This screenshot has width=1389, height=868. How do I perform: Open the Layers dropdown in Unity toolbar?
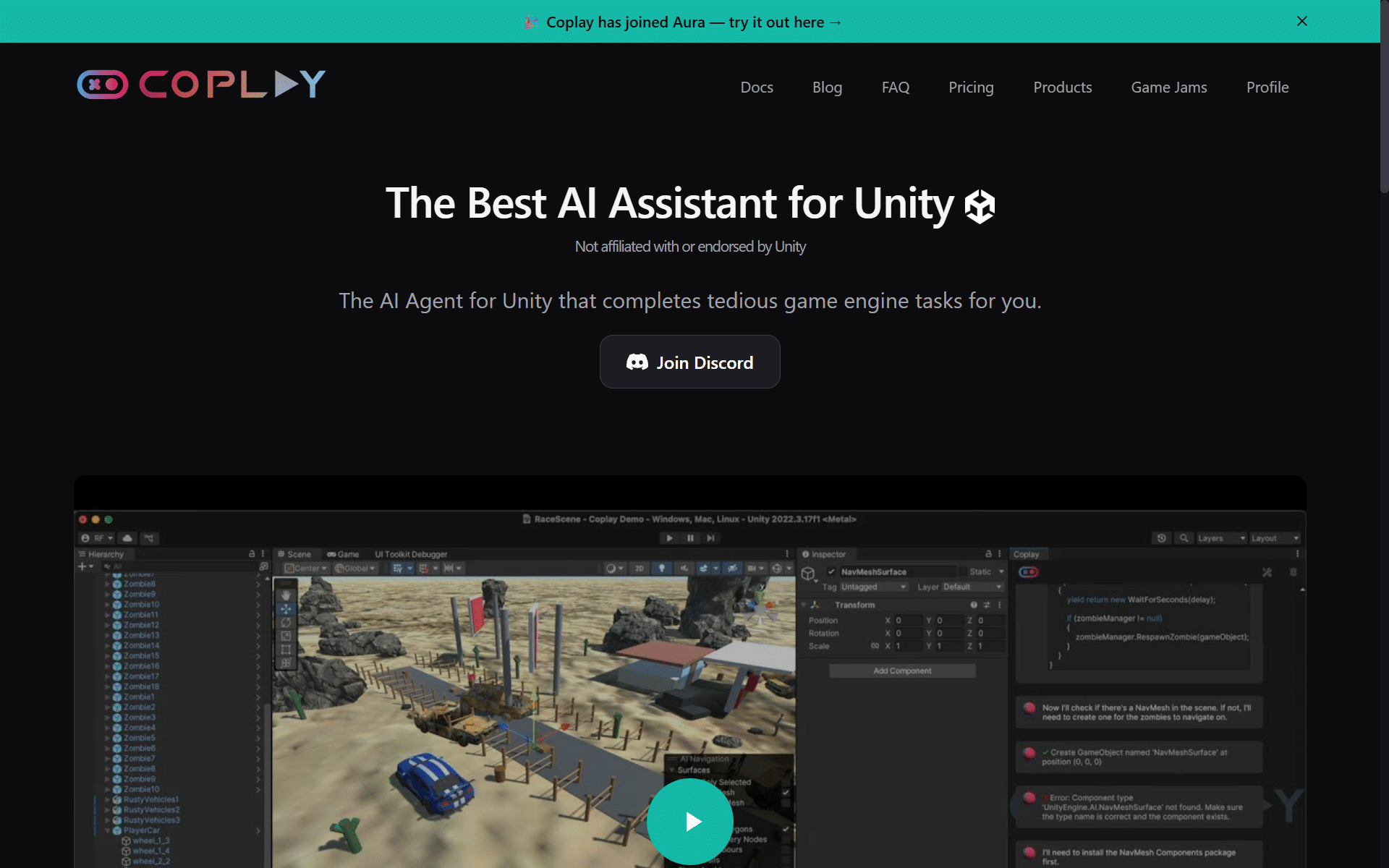(x=1221, y=538)
